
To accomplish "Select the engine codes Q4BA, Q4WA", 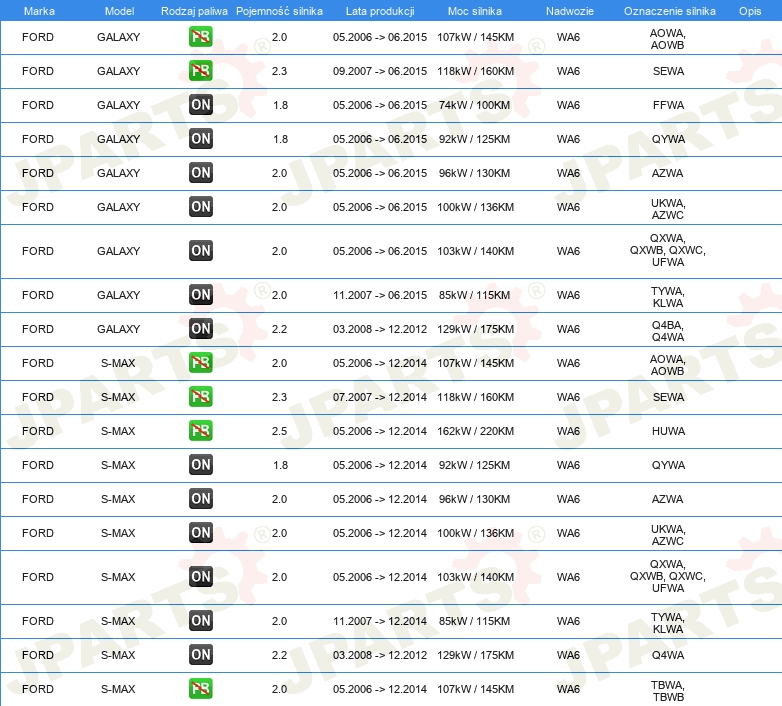I will click(x=668, y=331).
